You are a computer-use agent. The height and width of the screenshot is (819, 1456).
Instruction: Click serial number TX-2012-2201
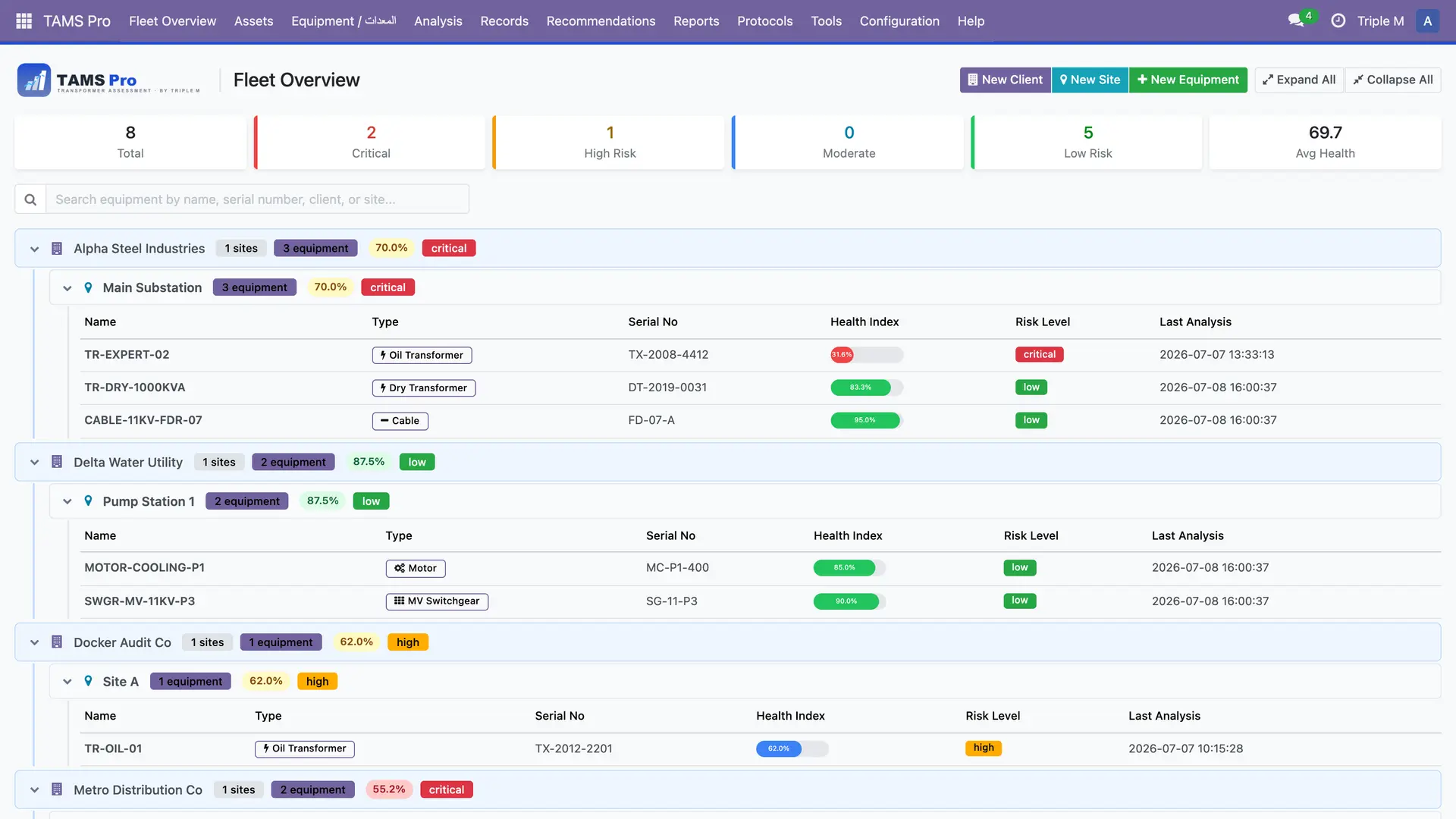point(573,748)
